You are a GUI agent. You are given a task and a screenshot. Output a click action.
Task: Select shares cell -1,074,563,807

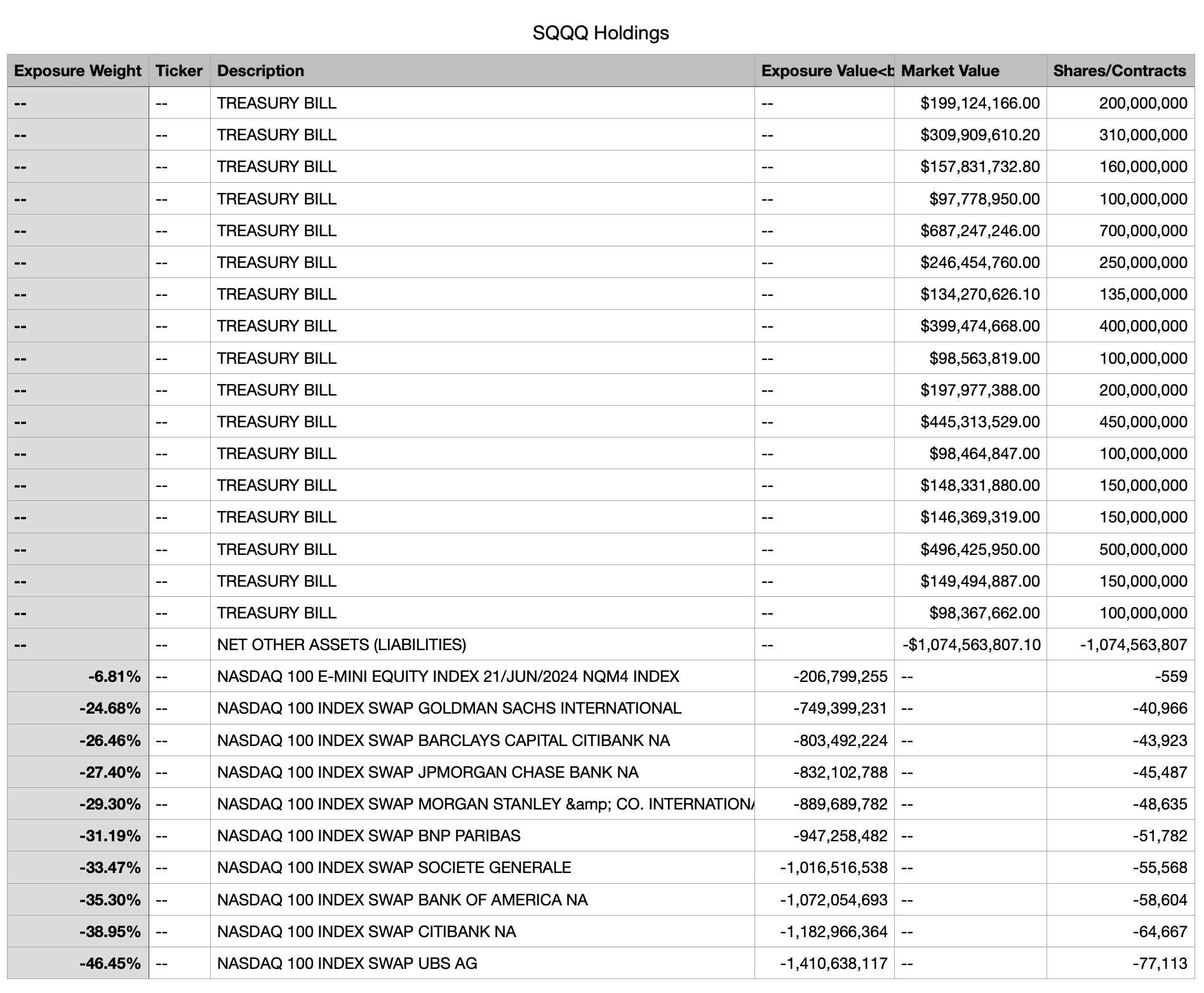(x=1120, y=644)
